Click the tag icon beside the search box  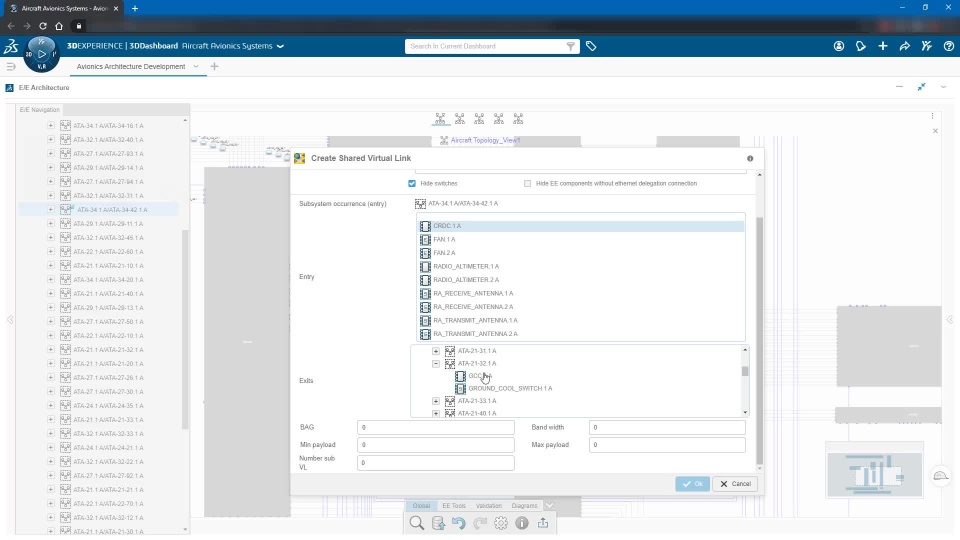click(x=591, y=46)
